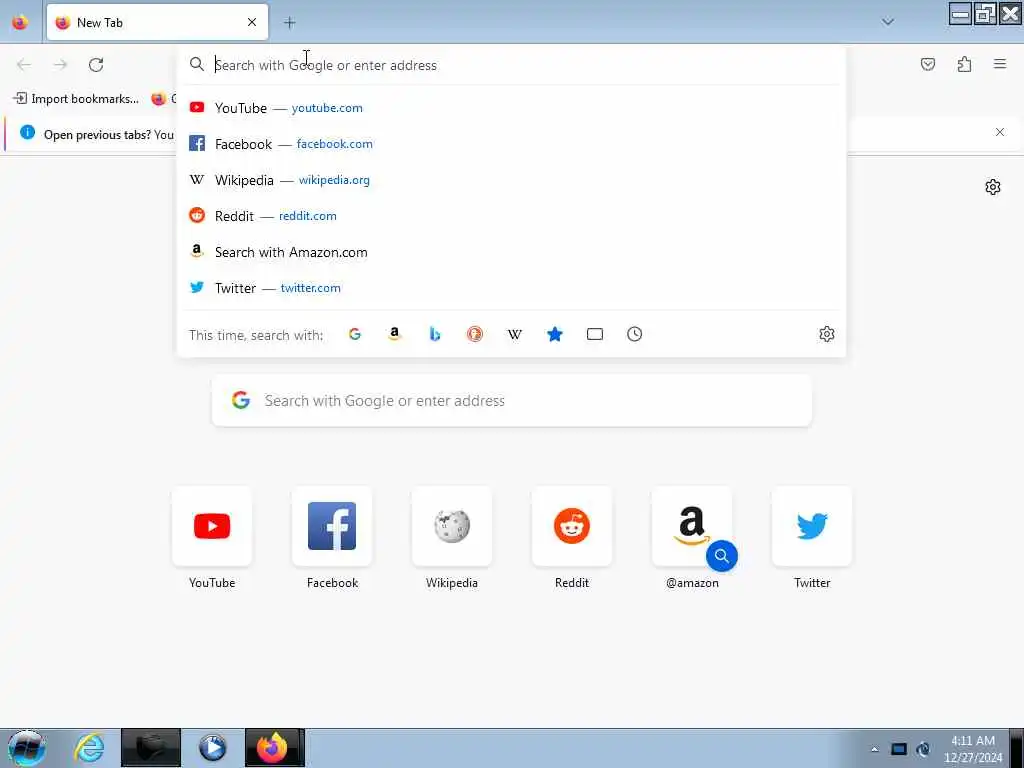Dismiss the Open previous tabs notification bar
Viewport: 1024px width, 768px height.
coord(1000,132)
